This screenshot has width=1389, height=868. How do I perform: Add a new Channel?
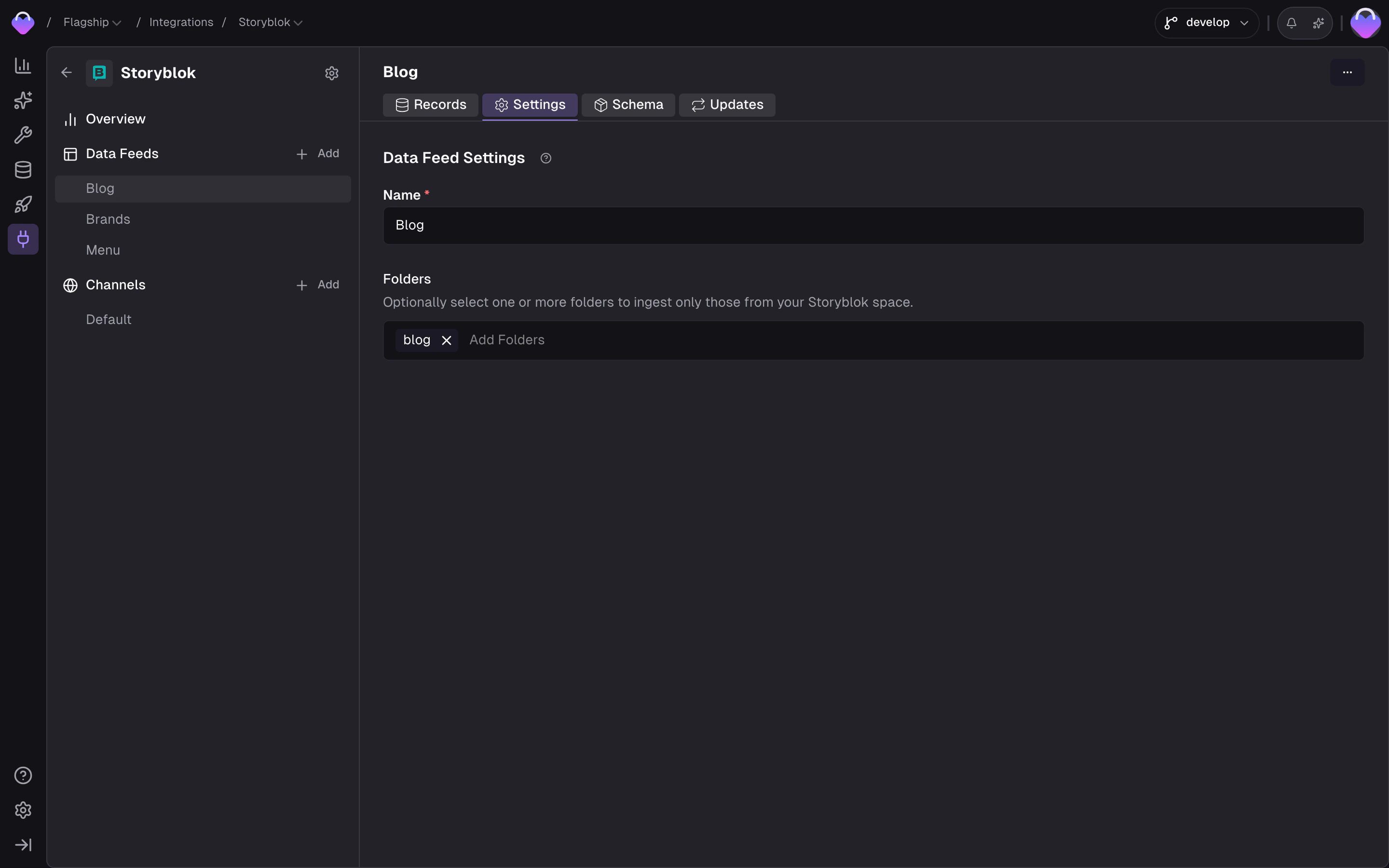317,285
